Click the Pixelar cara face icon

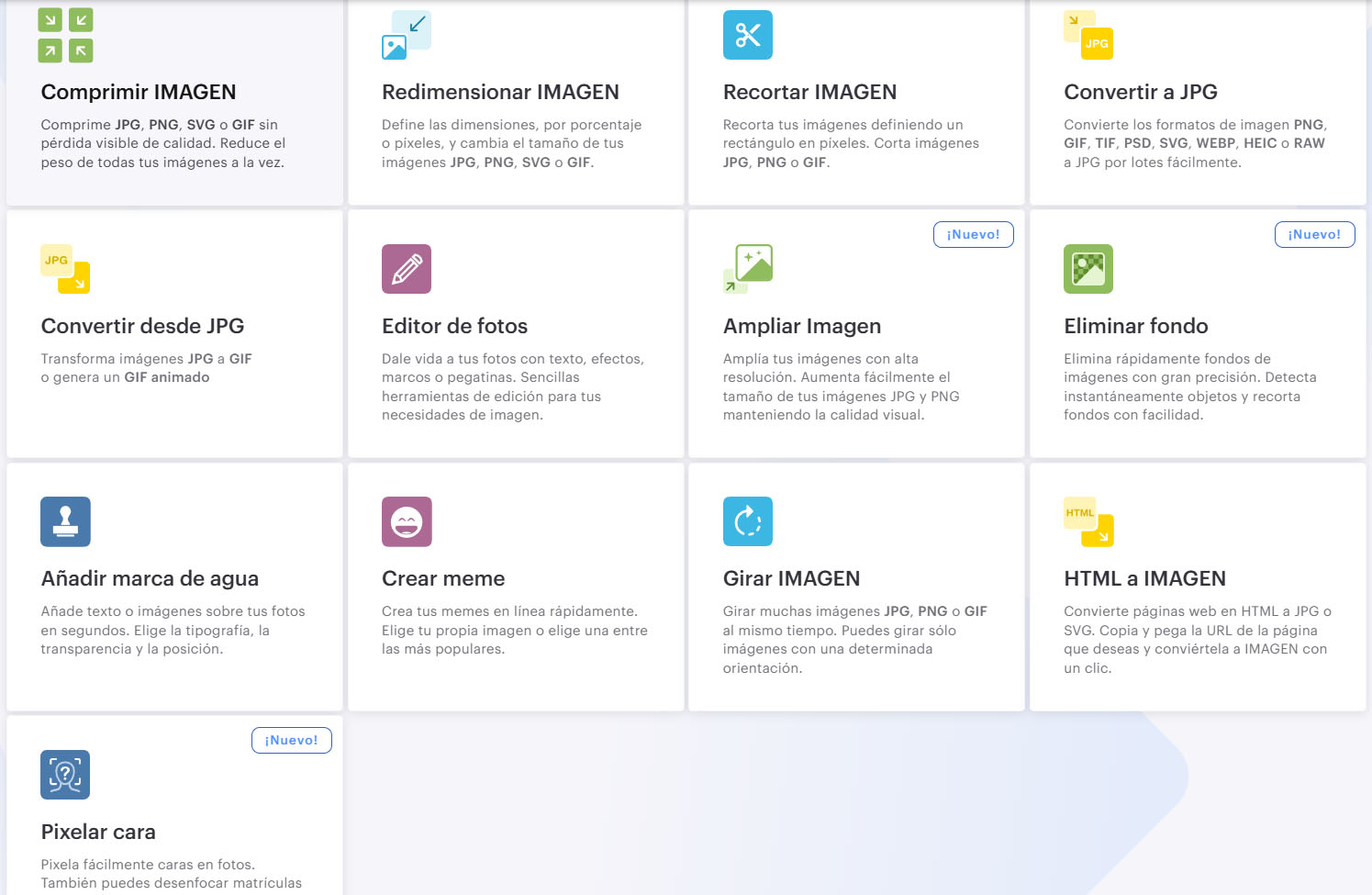point(65,775)
